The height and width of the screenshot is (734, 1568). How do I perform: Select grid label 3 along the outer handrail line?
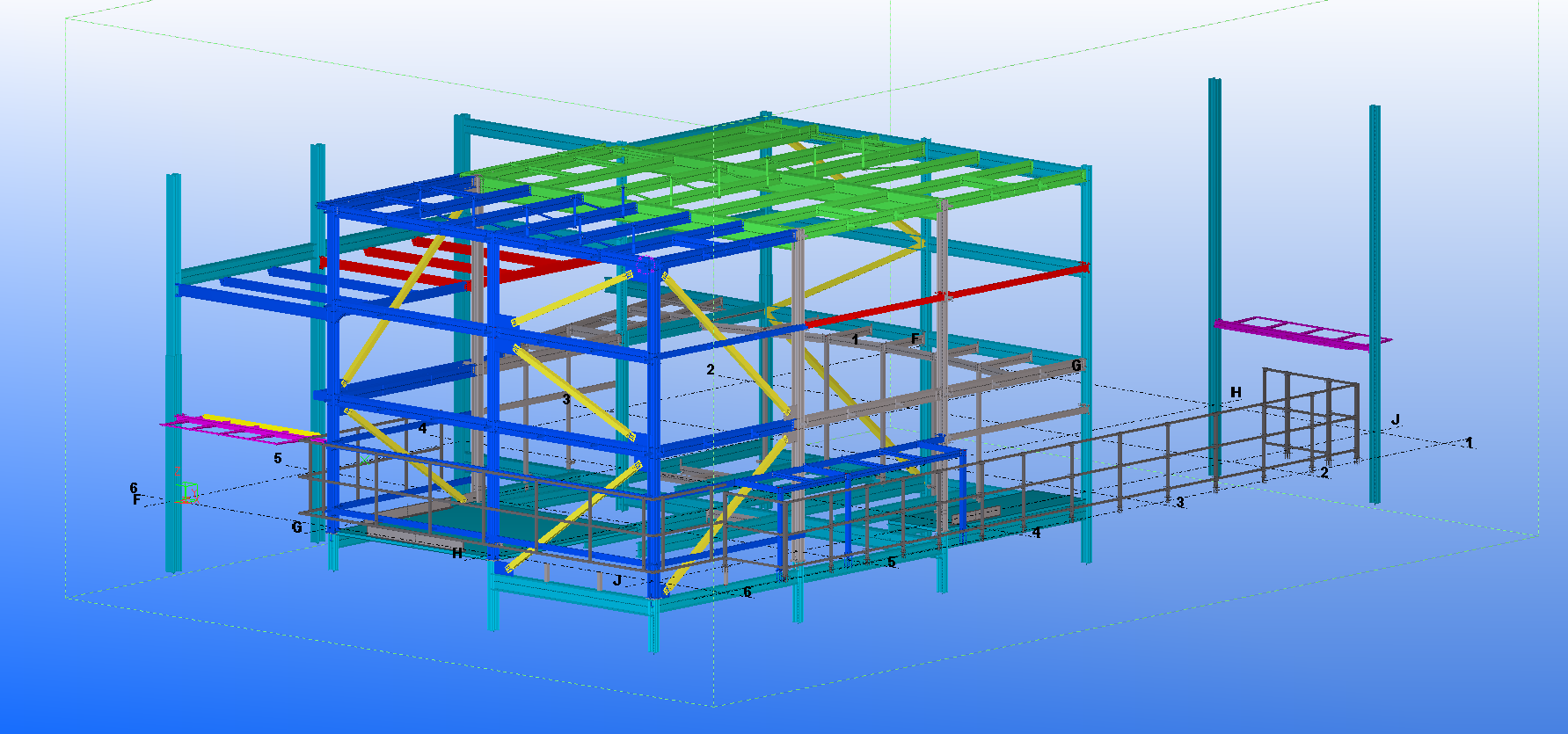coord(1180,502)
